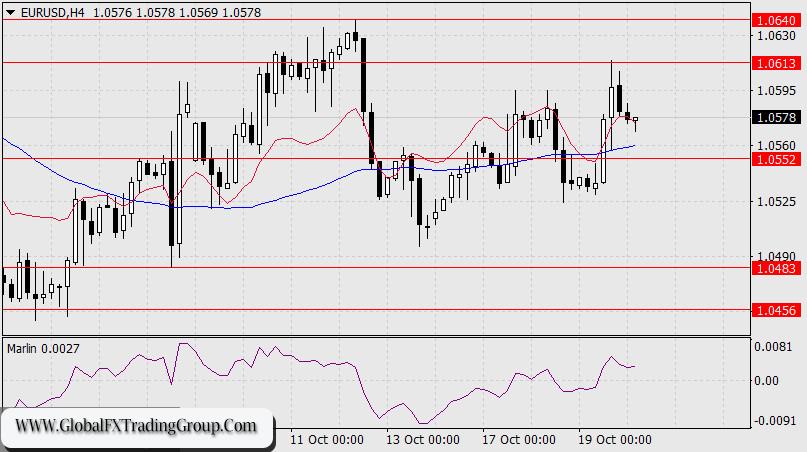Click the 1.0552 red price label
Image resolution: width=807 pixels, height=452 pixels.
pos(777,160)
